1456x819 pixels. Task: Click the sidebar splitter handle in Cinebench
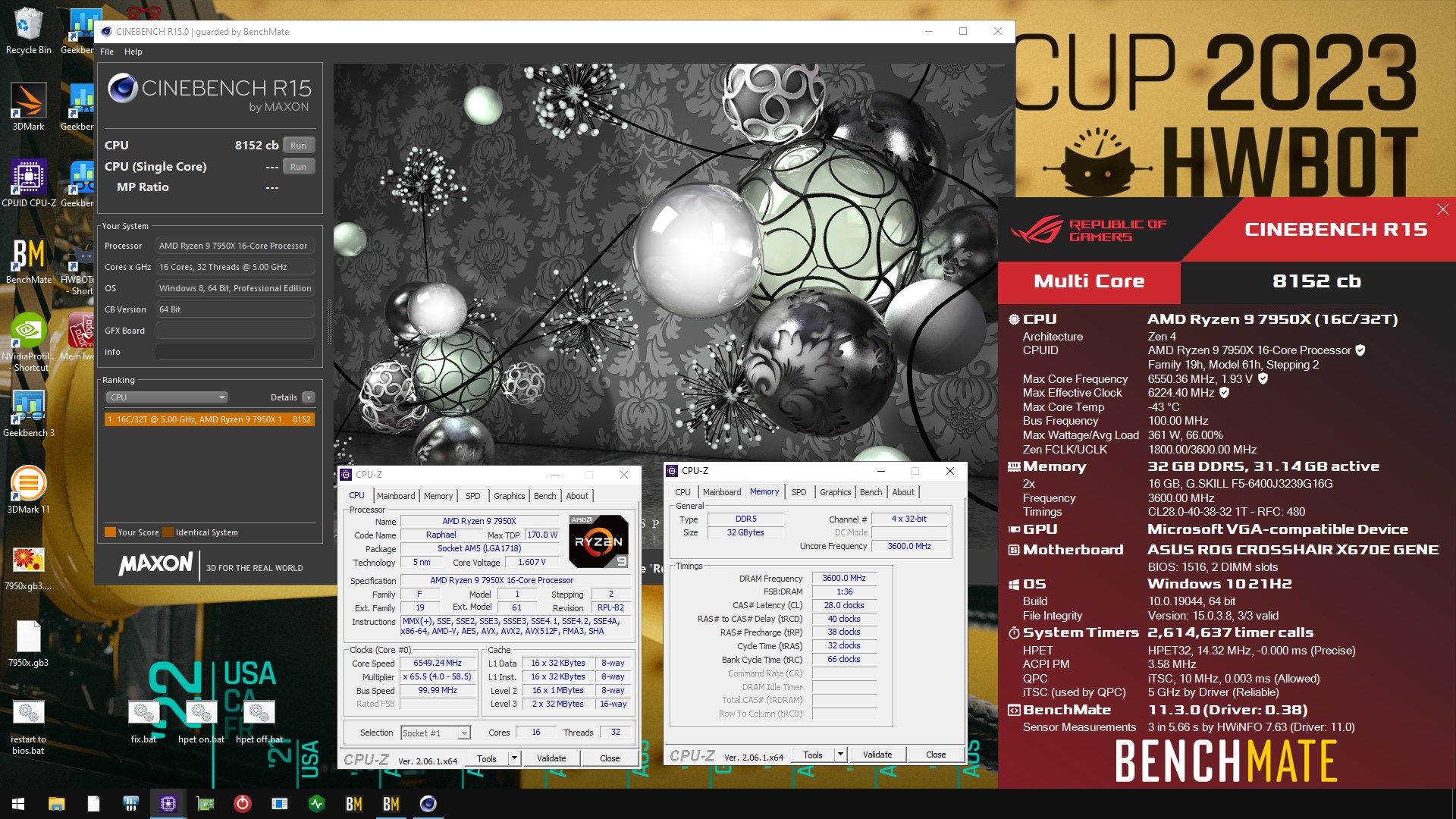click(329, 322)
